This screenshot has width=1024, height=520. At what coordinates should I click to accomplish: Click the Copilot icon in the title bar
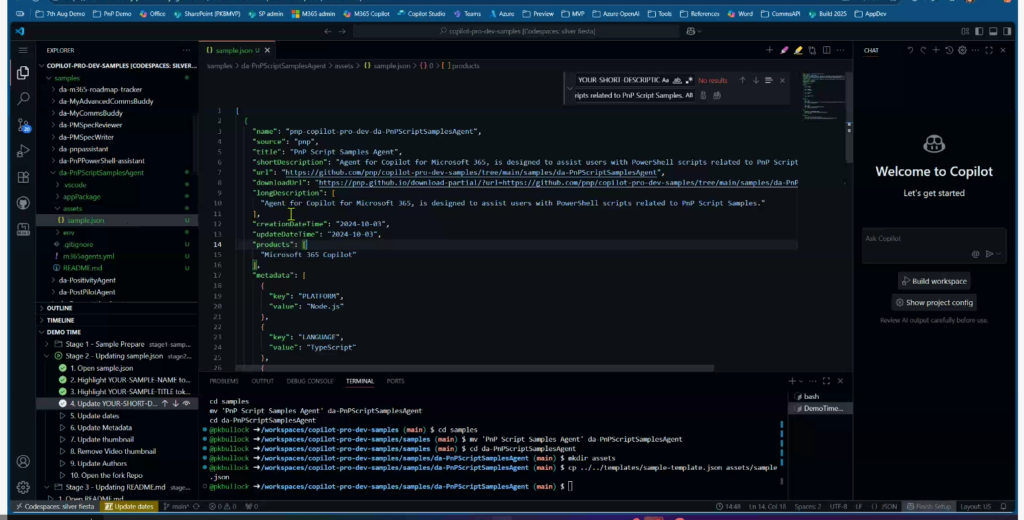coord(691,31)
